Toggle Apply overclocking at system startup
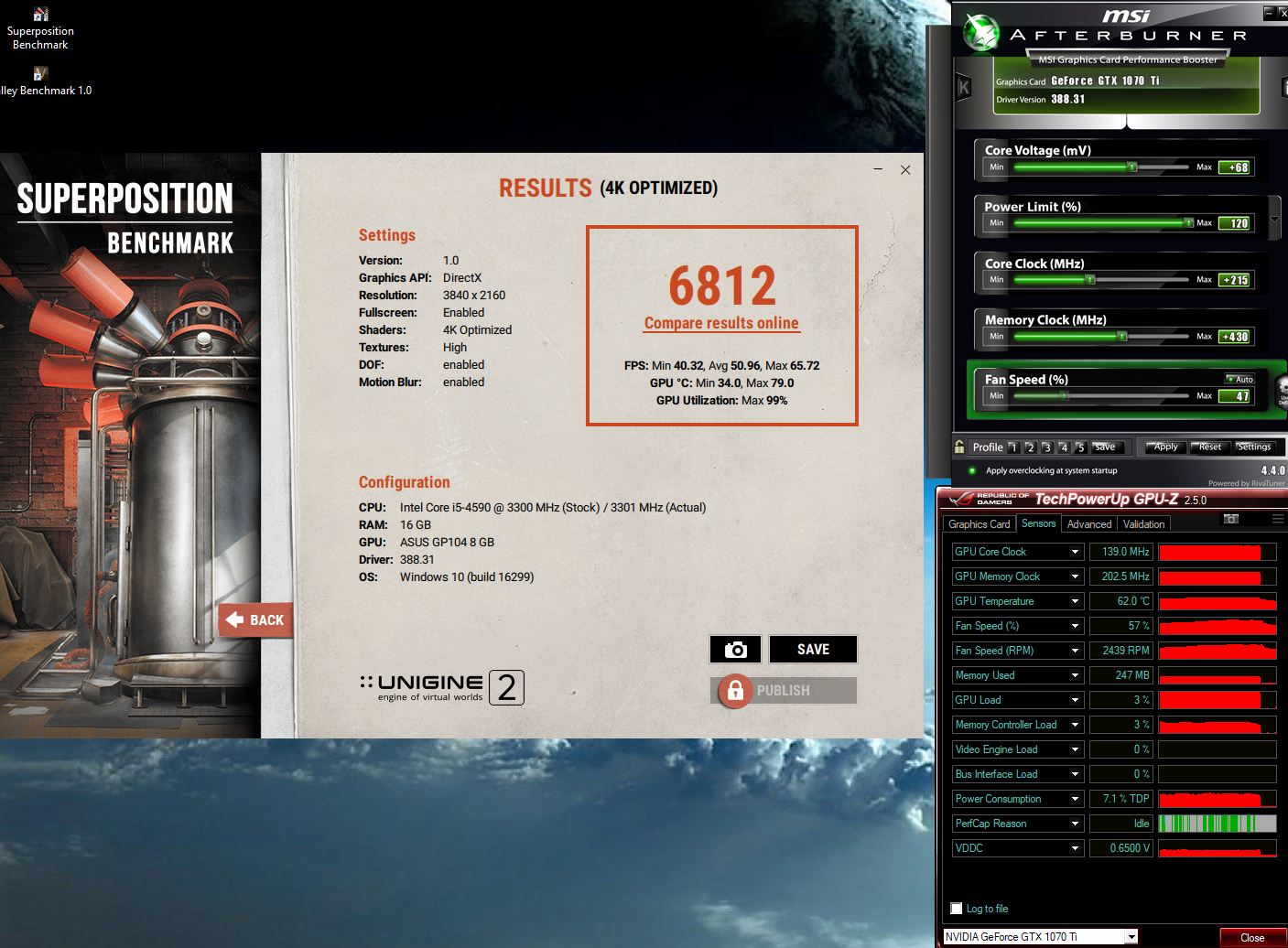Viewport: 1288px width, 948px height. [x=972, y=470]
